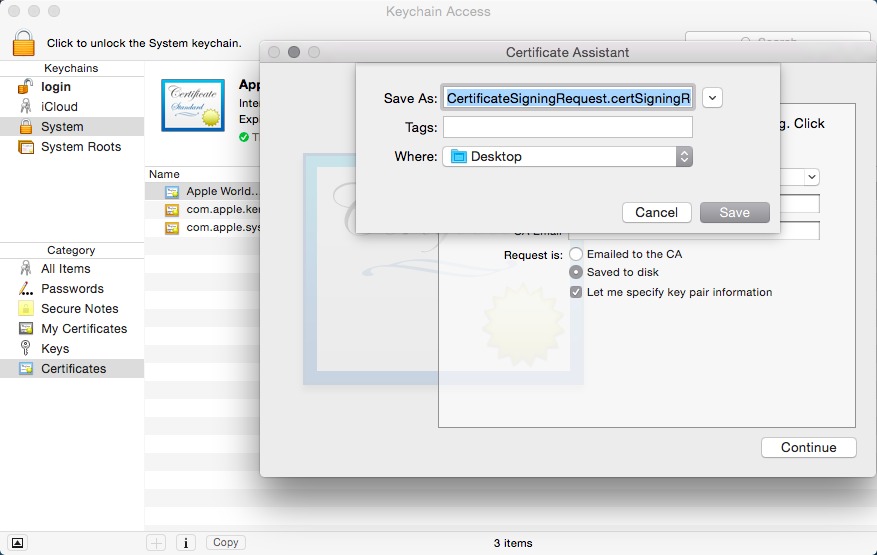Click the iCloud keychain keys icon
877x555 pixels.
[25, 106]
